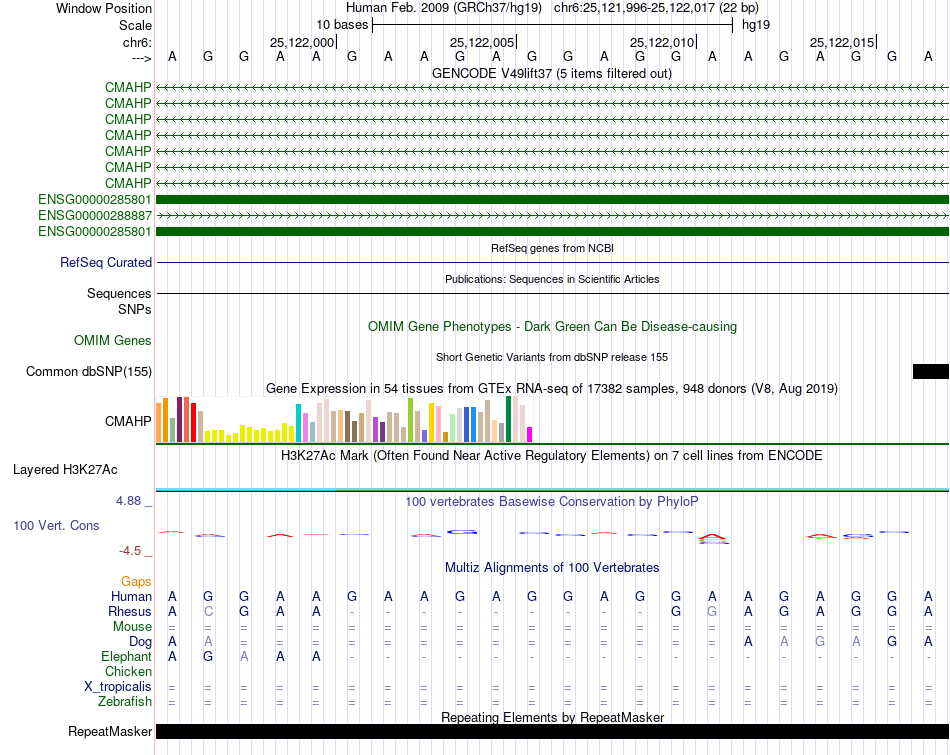Open Publications: Sequences in Scientific Articles title
This screenshot has width=950, height=755.
point(552,279)
